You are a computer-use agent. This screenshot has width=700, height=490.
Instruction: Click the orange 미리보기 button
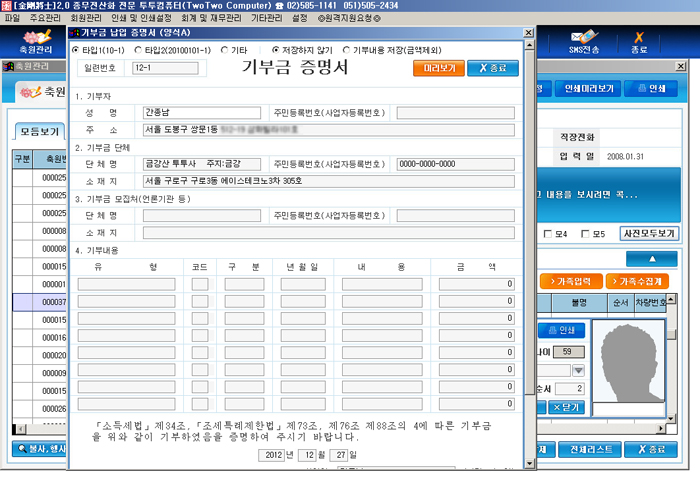click(x=439, y=68)
